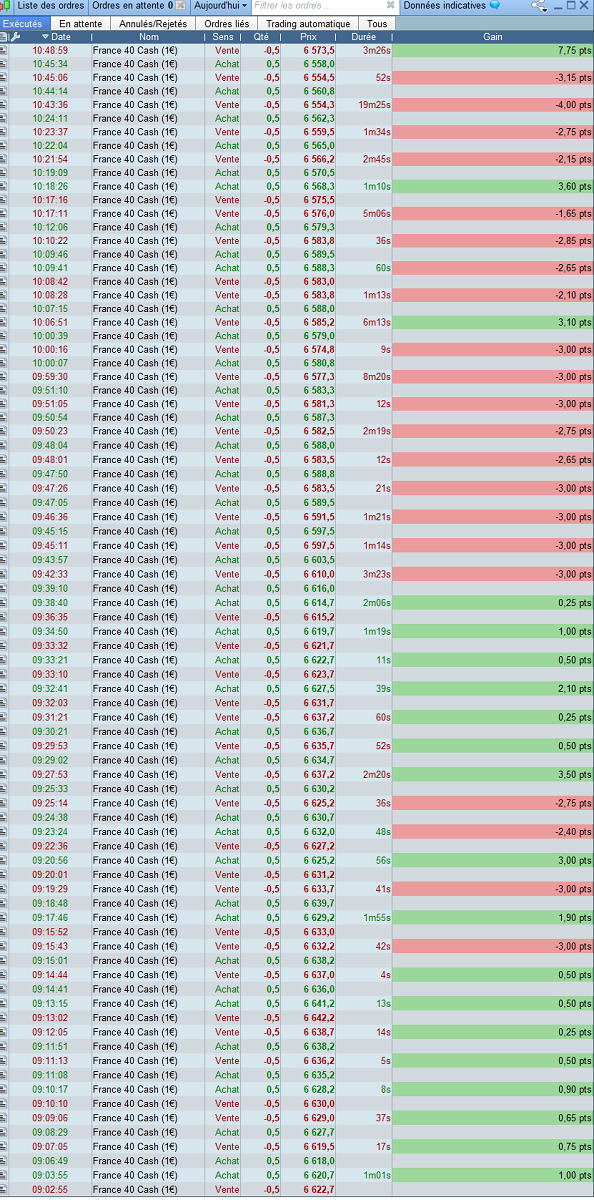Click the row icon for the 10:18:26 order

[x=4, y=186]
